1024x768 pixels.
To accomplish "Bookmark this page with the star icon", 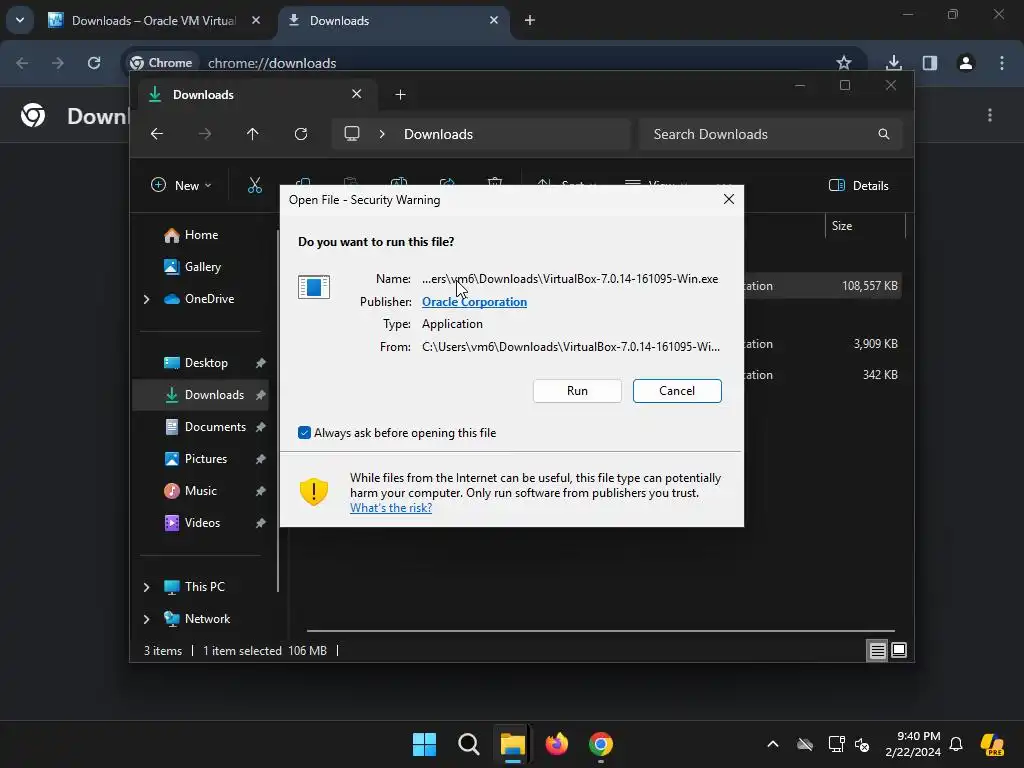I will point(844,63).
